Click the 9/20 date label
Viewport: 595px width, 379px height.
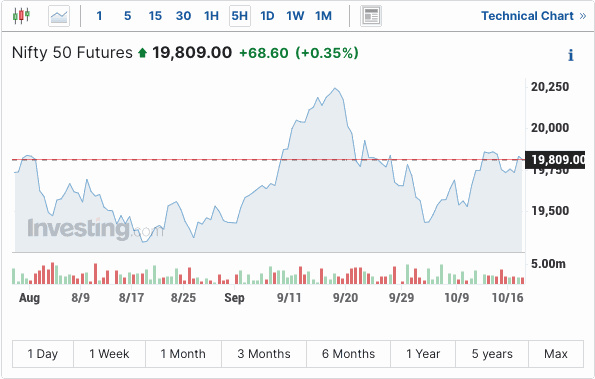(x=345, y=298)
